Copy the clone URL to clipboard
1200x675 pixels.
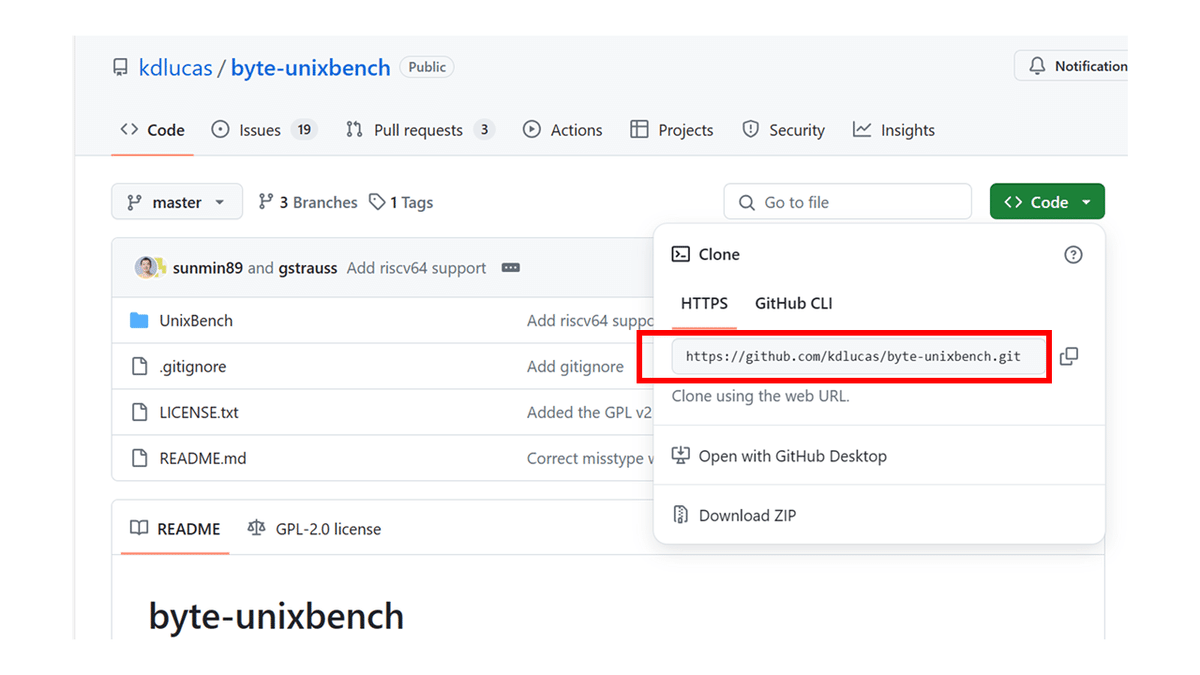[x=1069, y=356]
